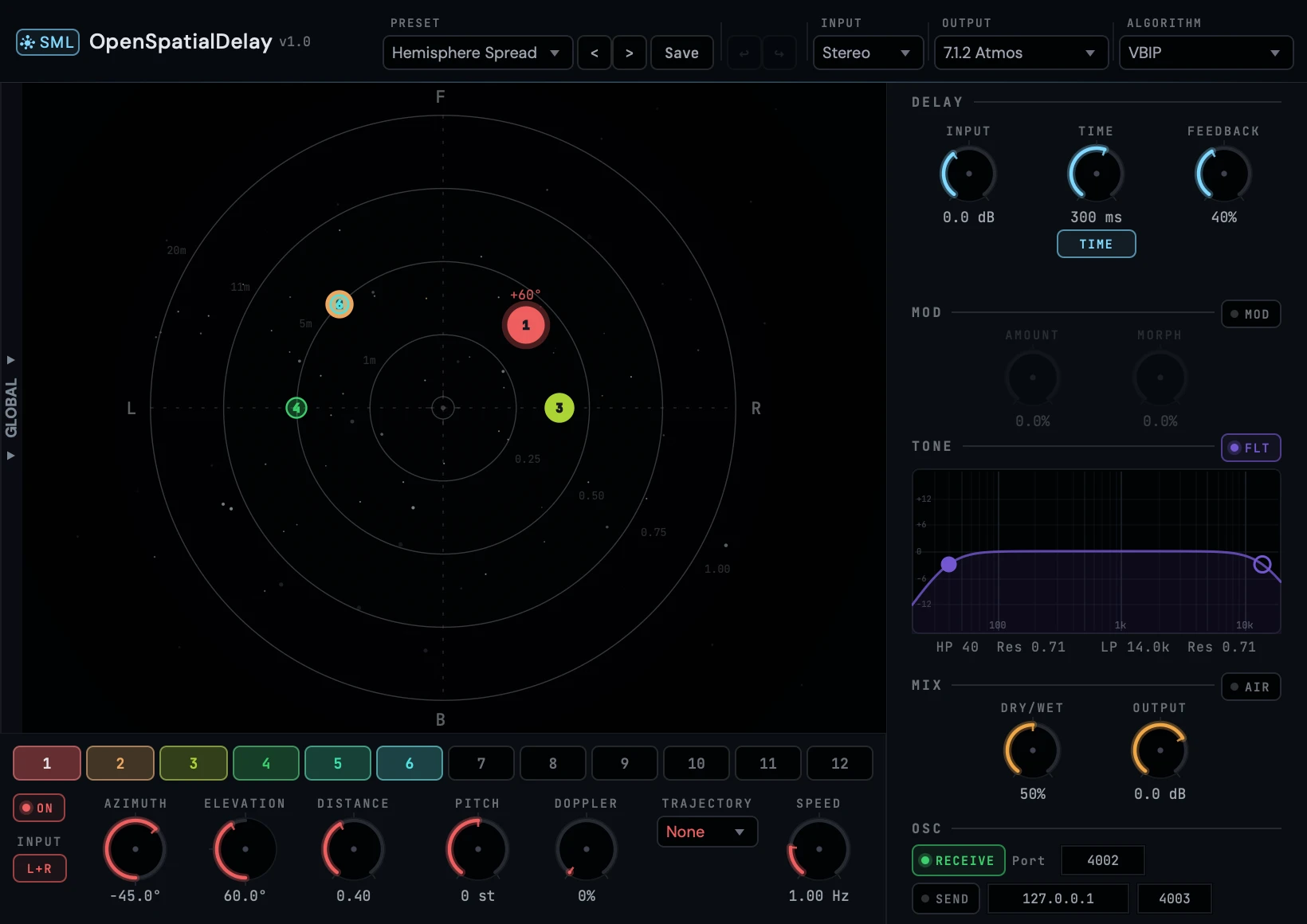Image resolution: width=1307 pixels, height=924 pixels.
Task: Select delay tap tab 11
Action: 768,763
